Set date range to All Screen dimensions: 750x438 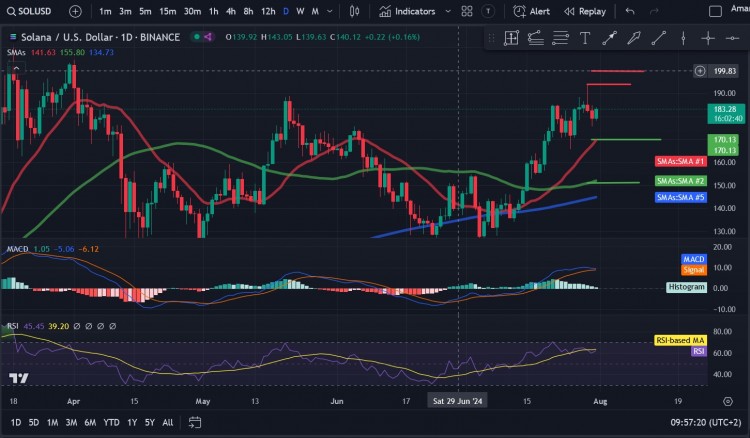point(167,423)
